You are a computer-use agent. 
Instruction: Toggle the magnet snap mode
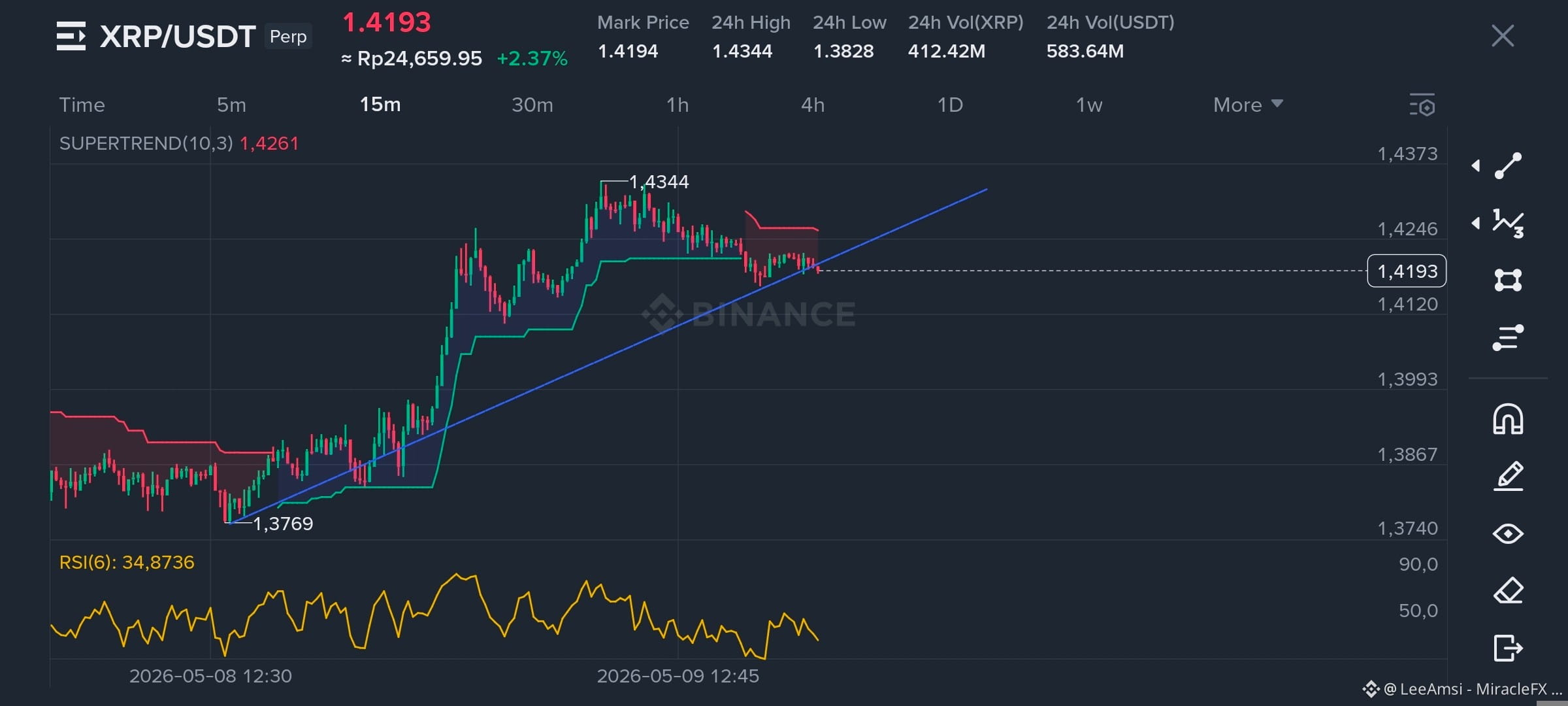1508,419
